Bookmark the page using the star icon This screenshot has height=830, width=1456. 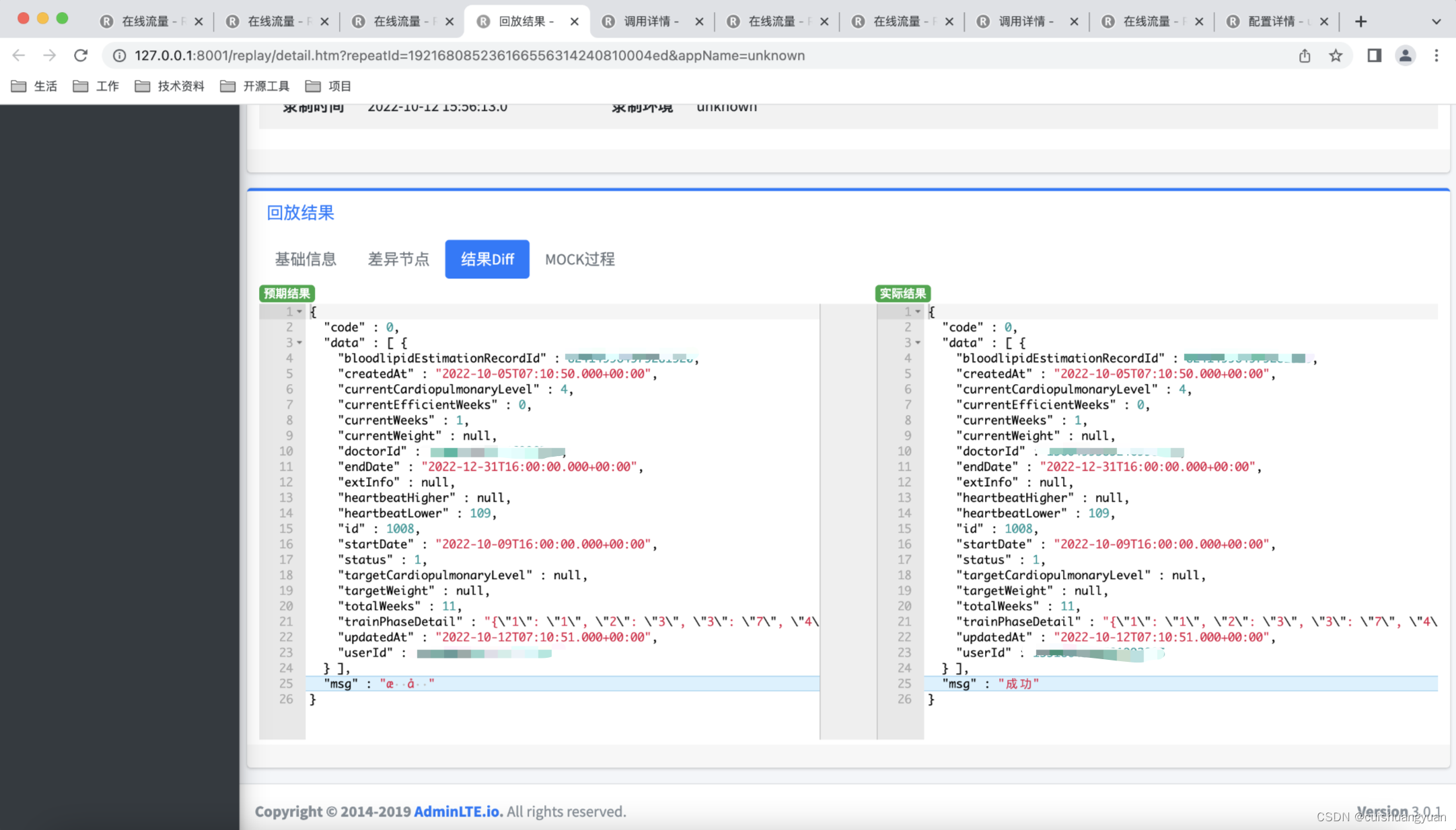point(1336,56)
